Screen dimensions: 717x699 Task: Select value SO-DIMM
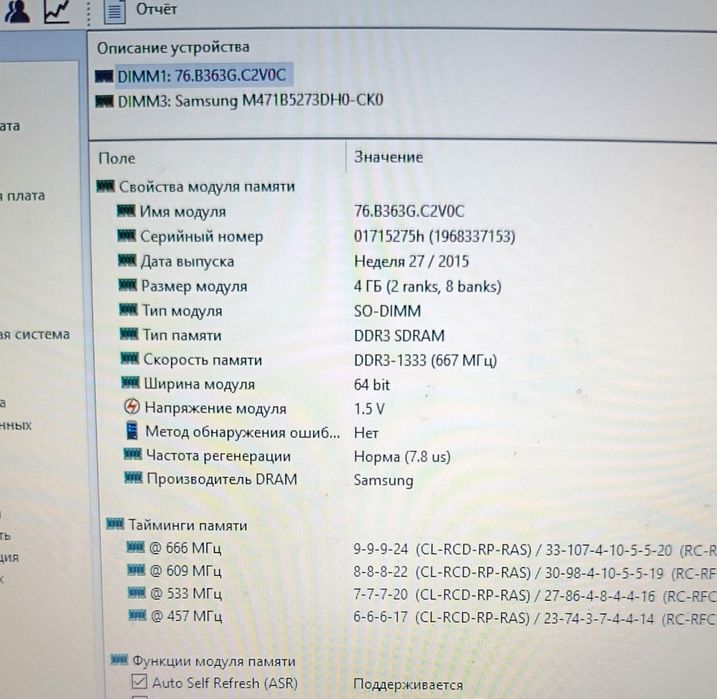[x=387, y=311]
